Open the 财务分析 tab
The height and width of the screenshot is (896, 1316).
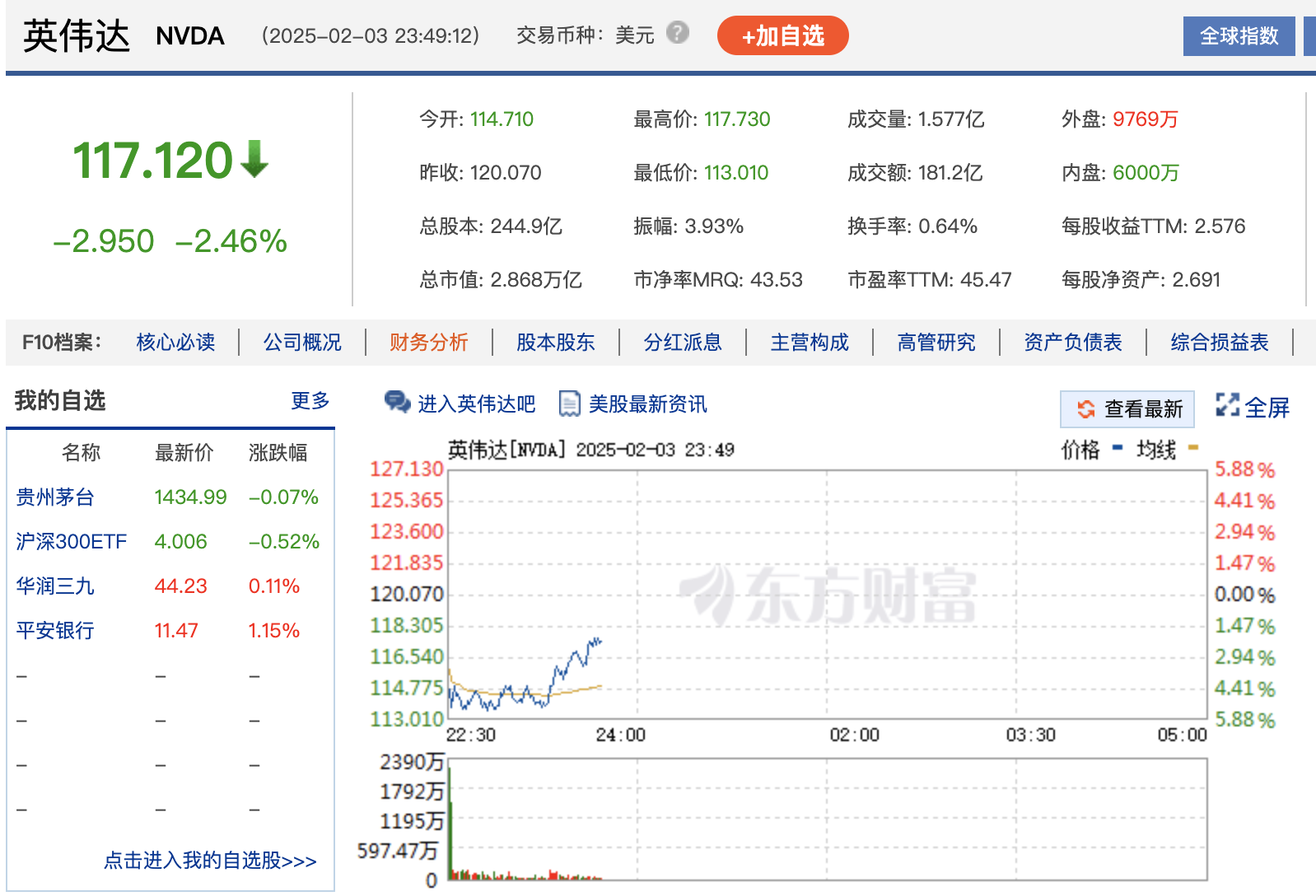pos(428,343)
